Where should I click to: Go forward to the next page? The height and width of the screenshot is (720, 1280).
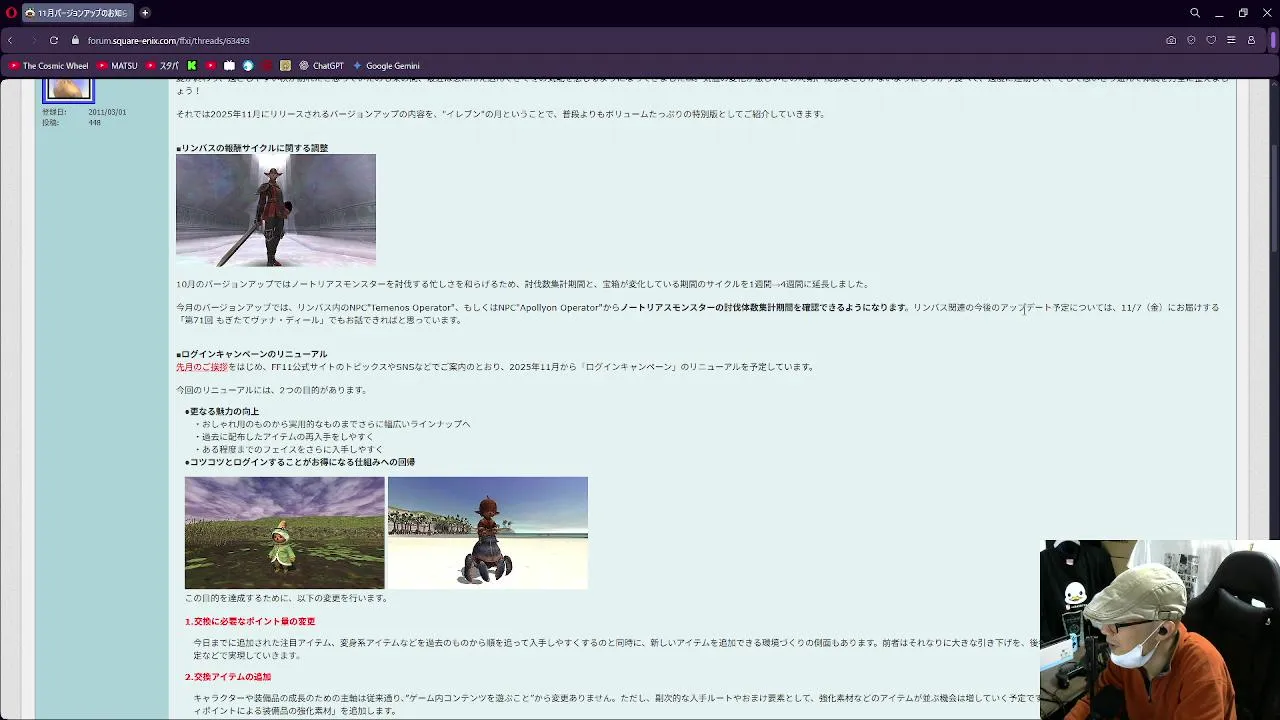point(32,41)
